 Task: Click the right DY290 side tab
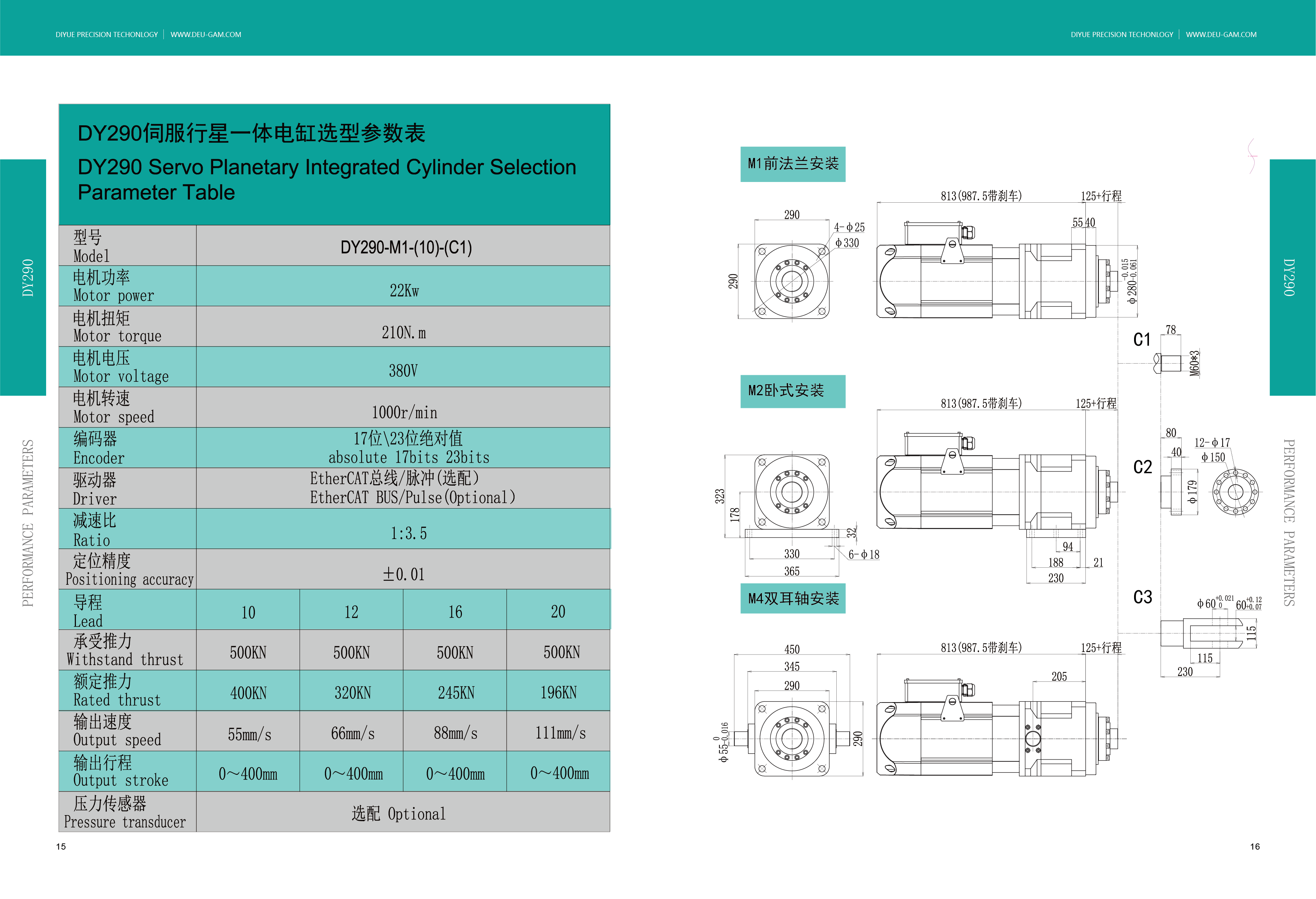point(1289,278)
